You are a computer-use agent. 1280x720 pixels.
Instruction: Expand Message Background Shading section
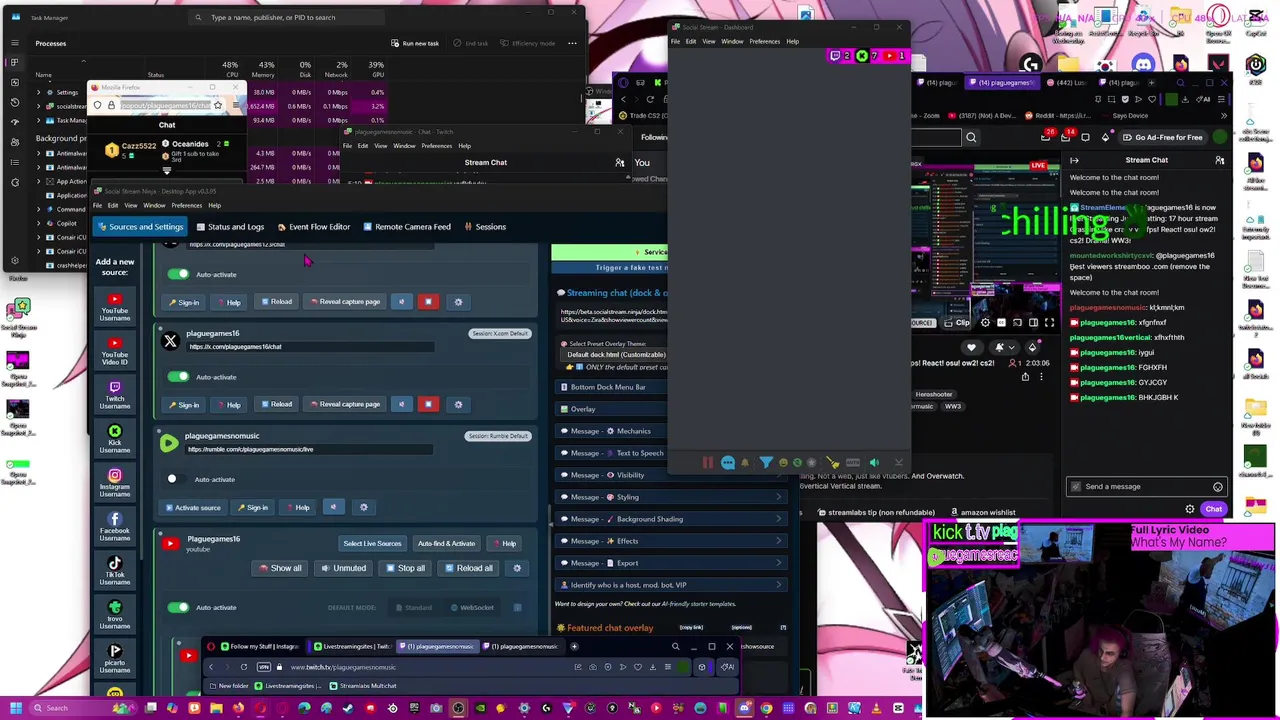coord(669,519)
